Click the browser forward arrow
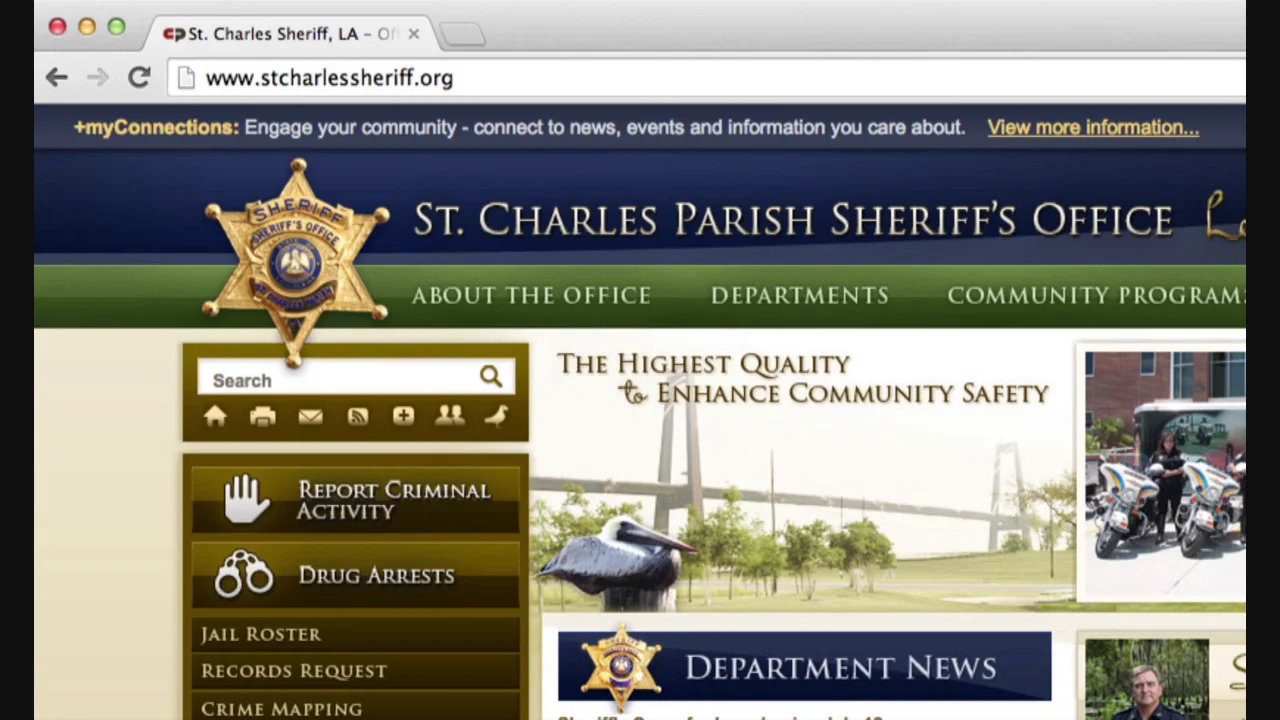This screenshot has width=1280, height=720. click(97, 78)
